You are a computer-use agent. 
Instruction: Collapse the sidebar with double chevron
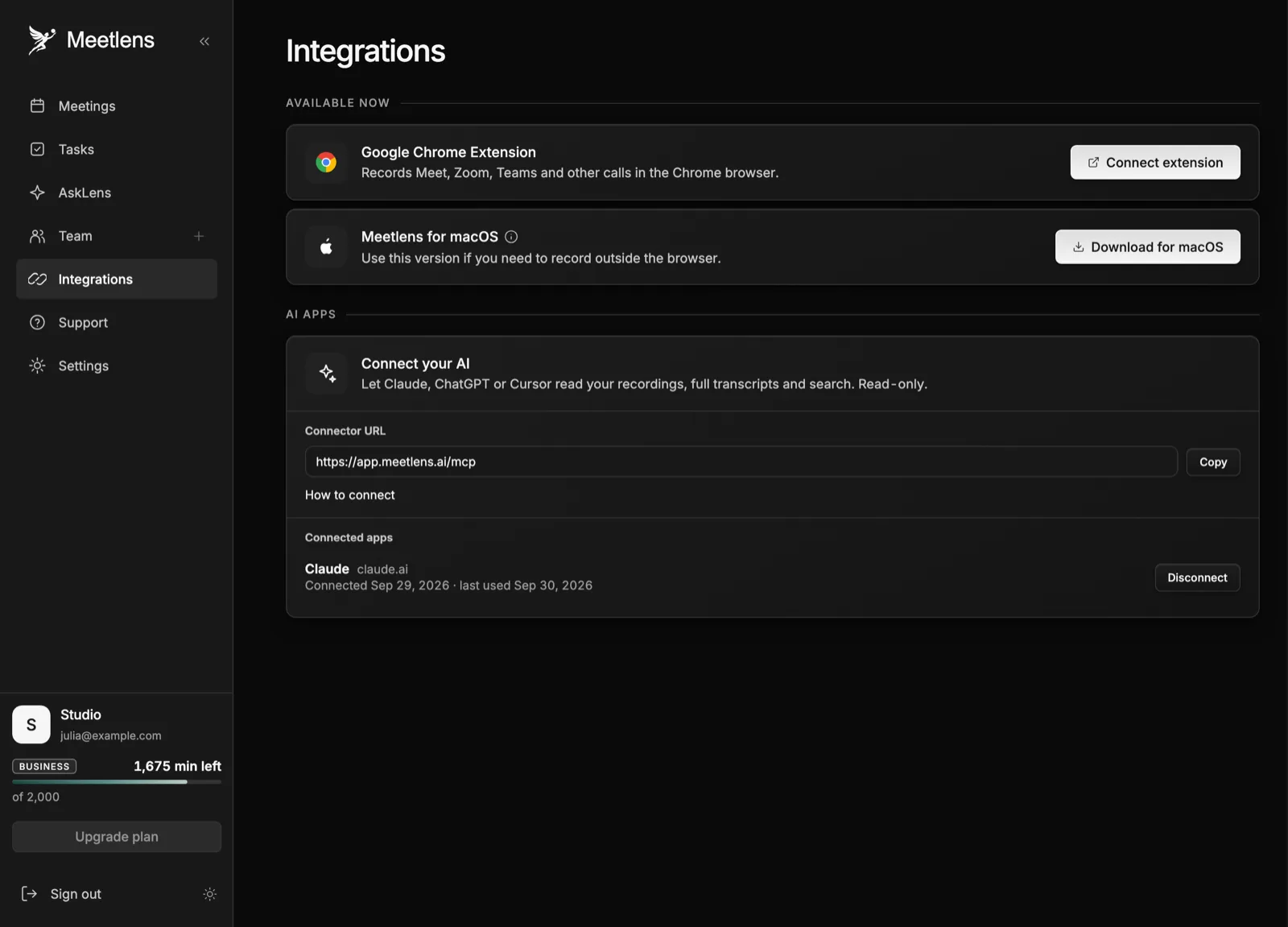pos(204,41)
